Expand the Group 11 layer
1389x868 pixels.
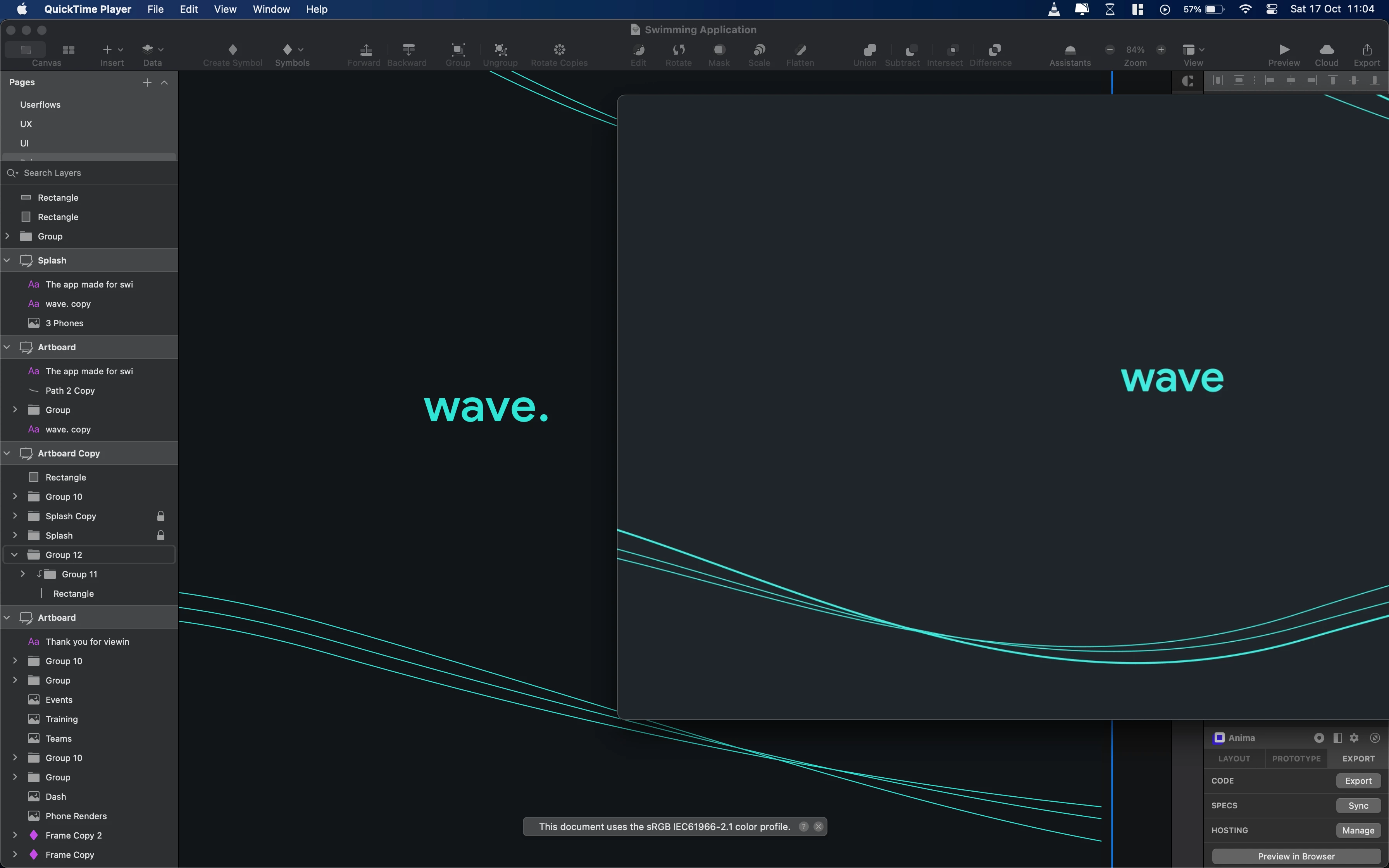23,574
